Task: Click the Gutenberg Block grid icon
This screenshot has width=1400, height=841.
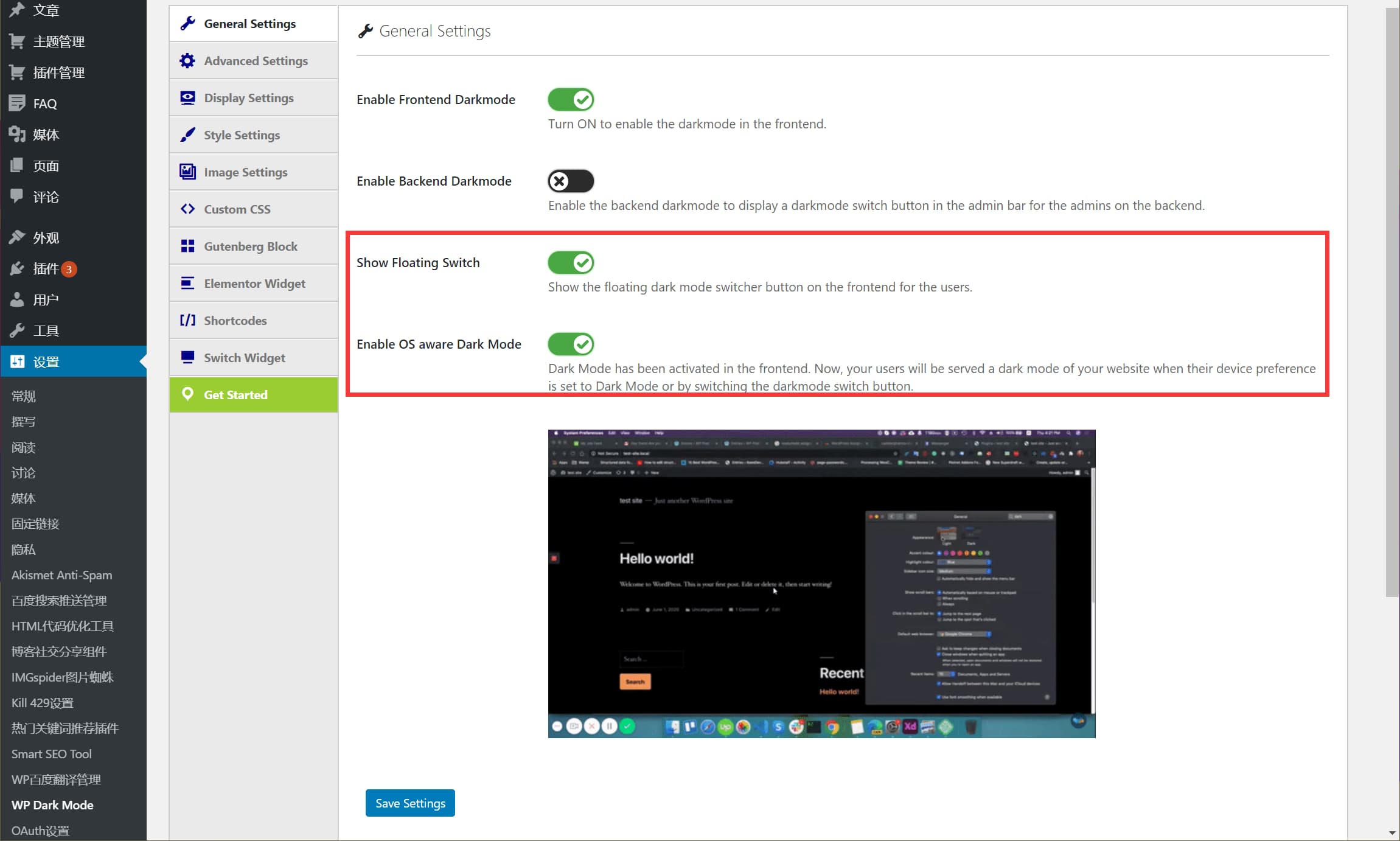Action: 187,246
